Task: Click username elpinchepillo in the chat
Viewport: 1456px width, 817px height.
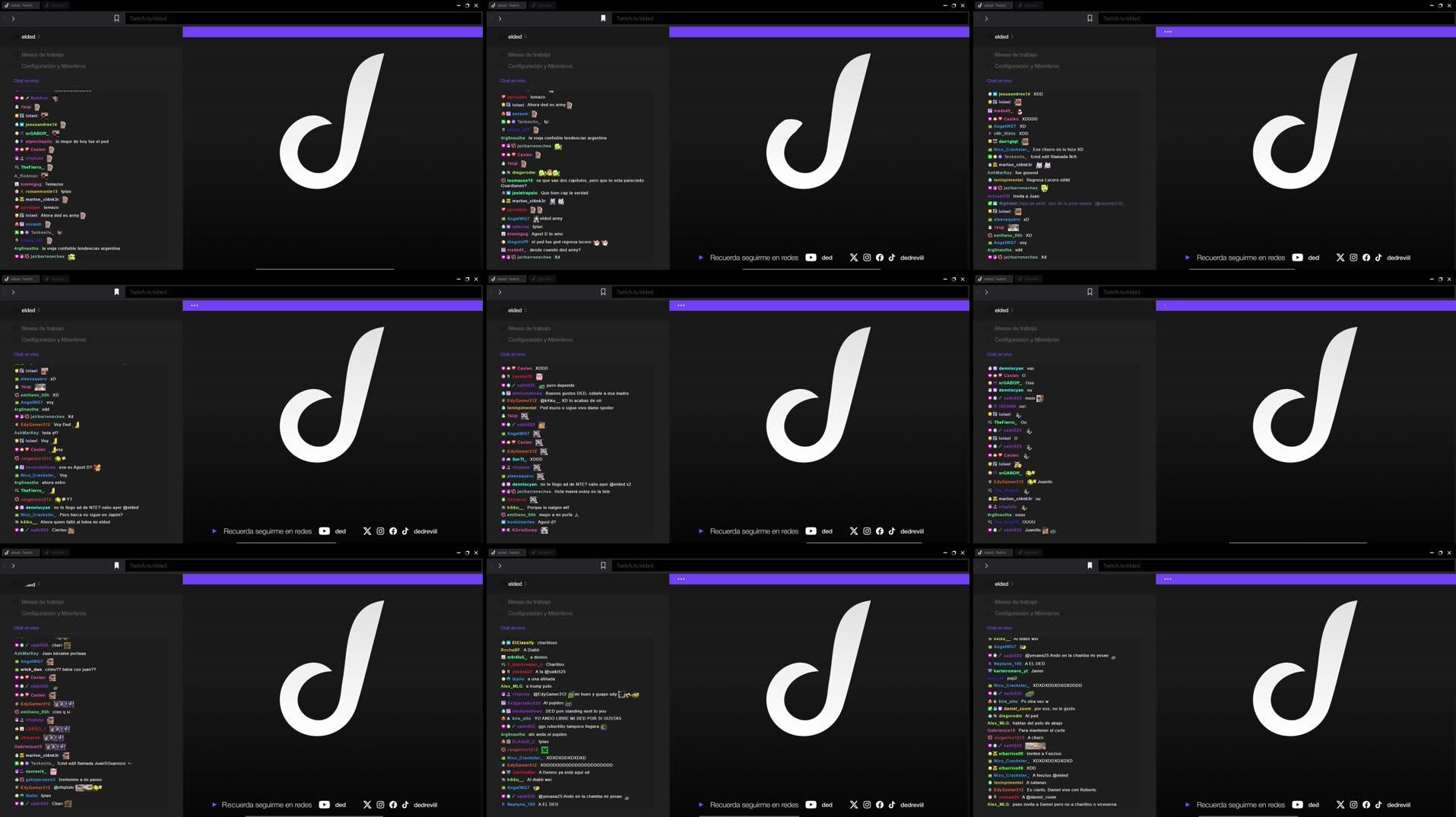Action: pyautogui.click(x=39, y=141)
